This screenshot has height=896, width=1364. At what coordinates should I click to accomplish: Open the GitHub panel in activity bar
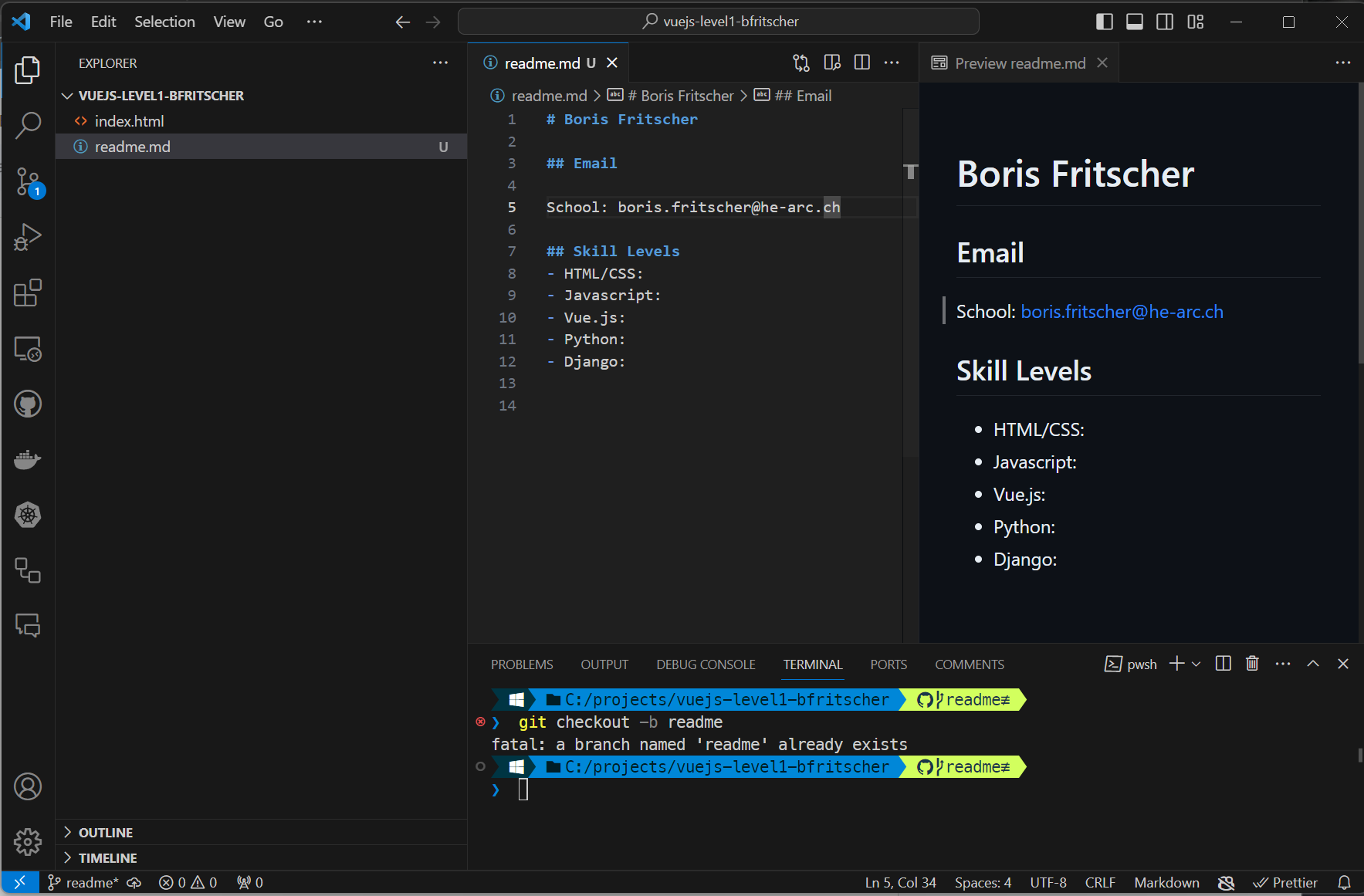(x=28, y=404)
